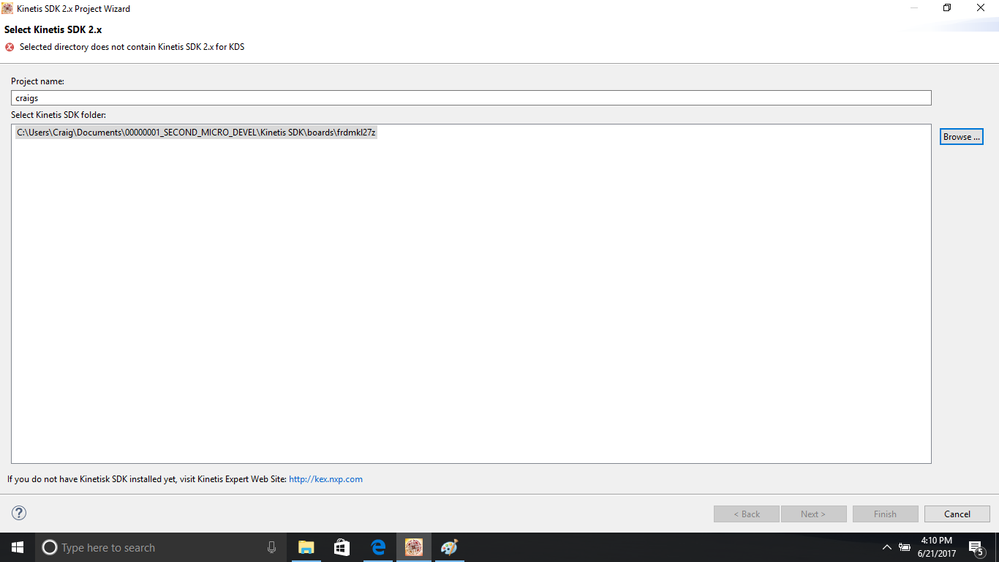Click the Type here to search box
Viewport: 999px width, 562px height.
coord(159,547)
